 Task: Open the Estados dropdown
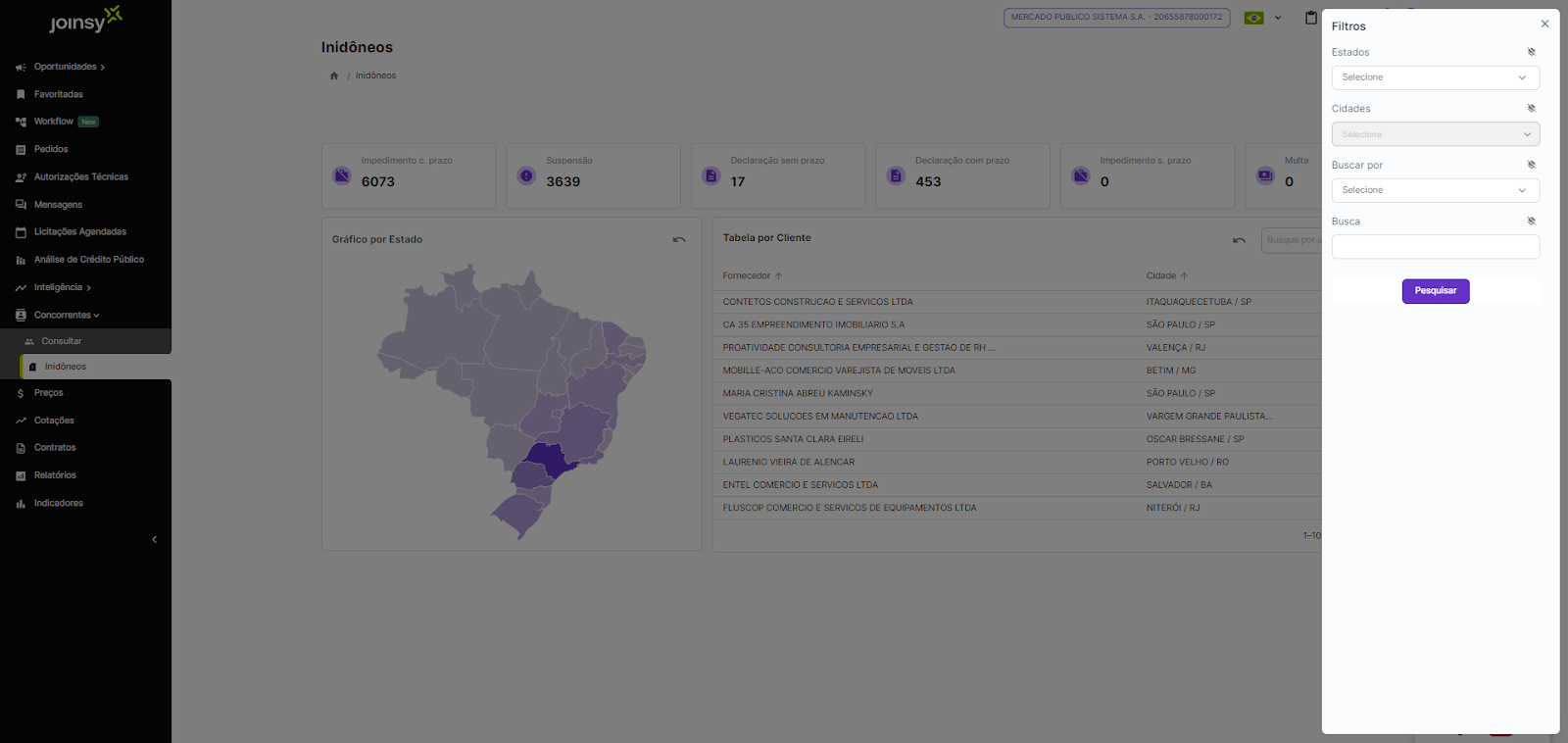[1435, 77]
